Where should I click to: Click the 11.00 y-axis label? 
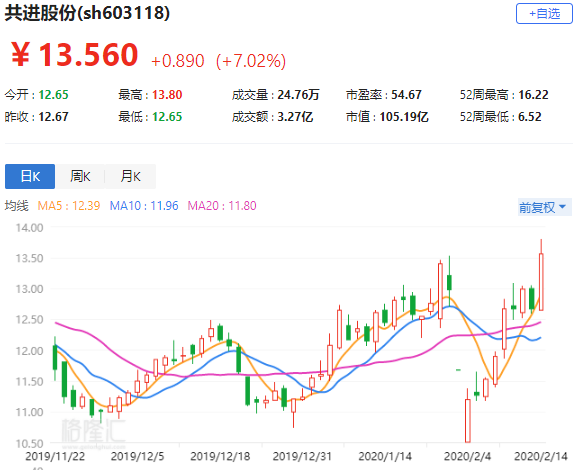tap(29, 412)
